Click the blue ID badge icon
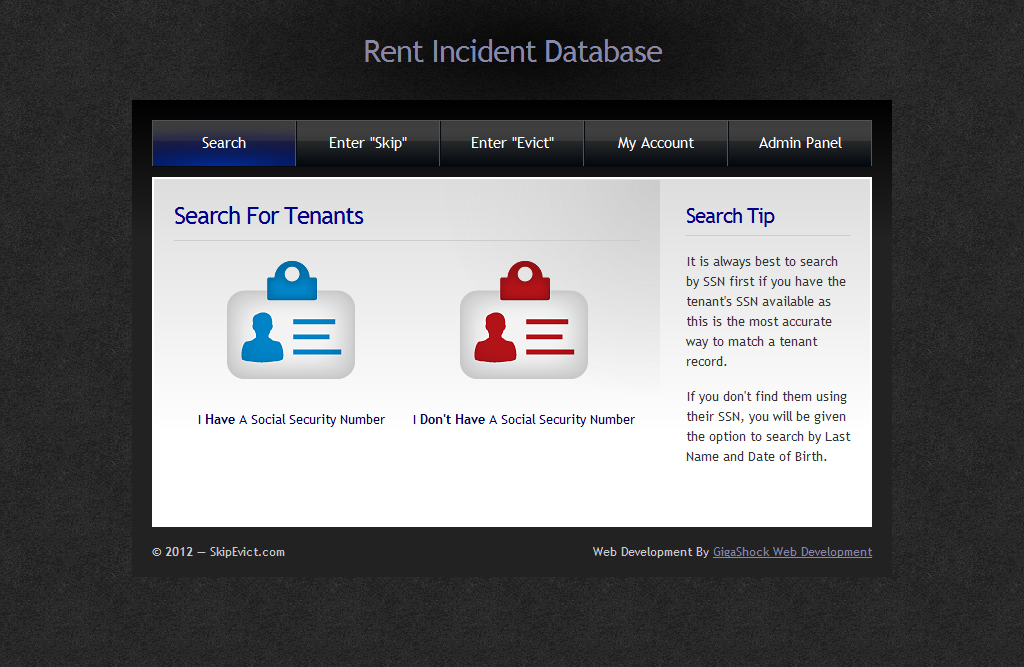Screen dimensions: 1024x667 pyautogui.click(x=291, y=319)
